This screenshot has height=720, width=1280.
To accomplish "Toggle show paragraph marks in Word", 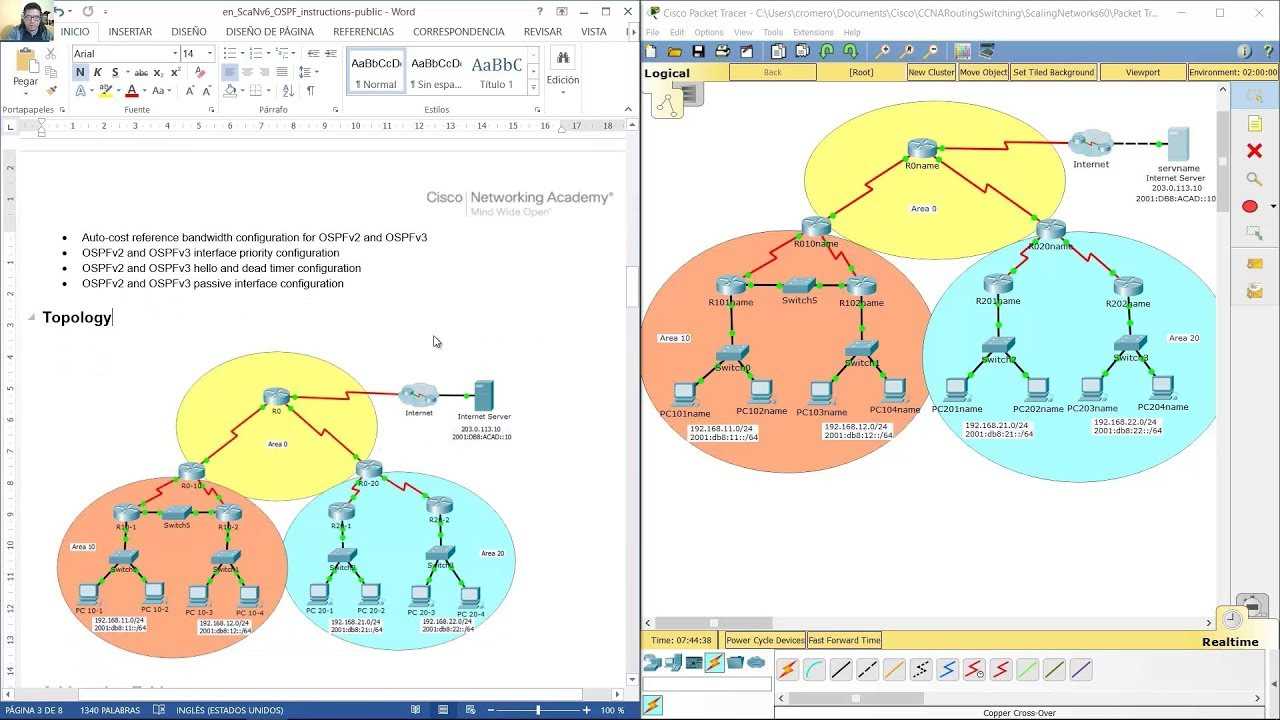I will coord(311,90).
